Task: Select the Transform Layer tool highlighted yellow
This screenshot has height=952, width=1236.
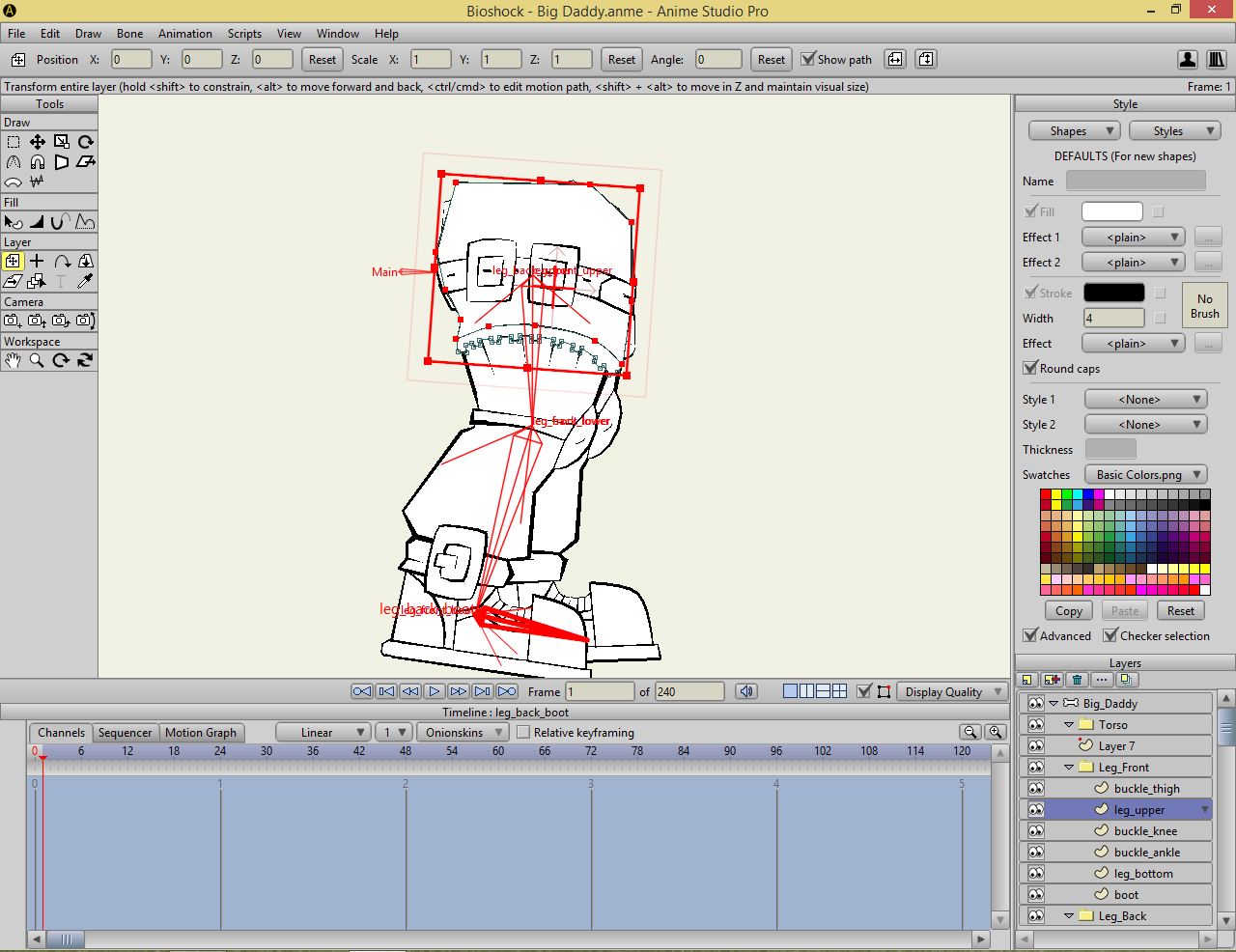Action: 13,261
